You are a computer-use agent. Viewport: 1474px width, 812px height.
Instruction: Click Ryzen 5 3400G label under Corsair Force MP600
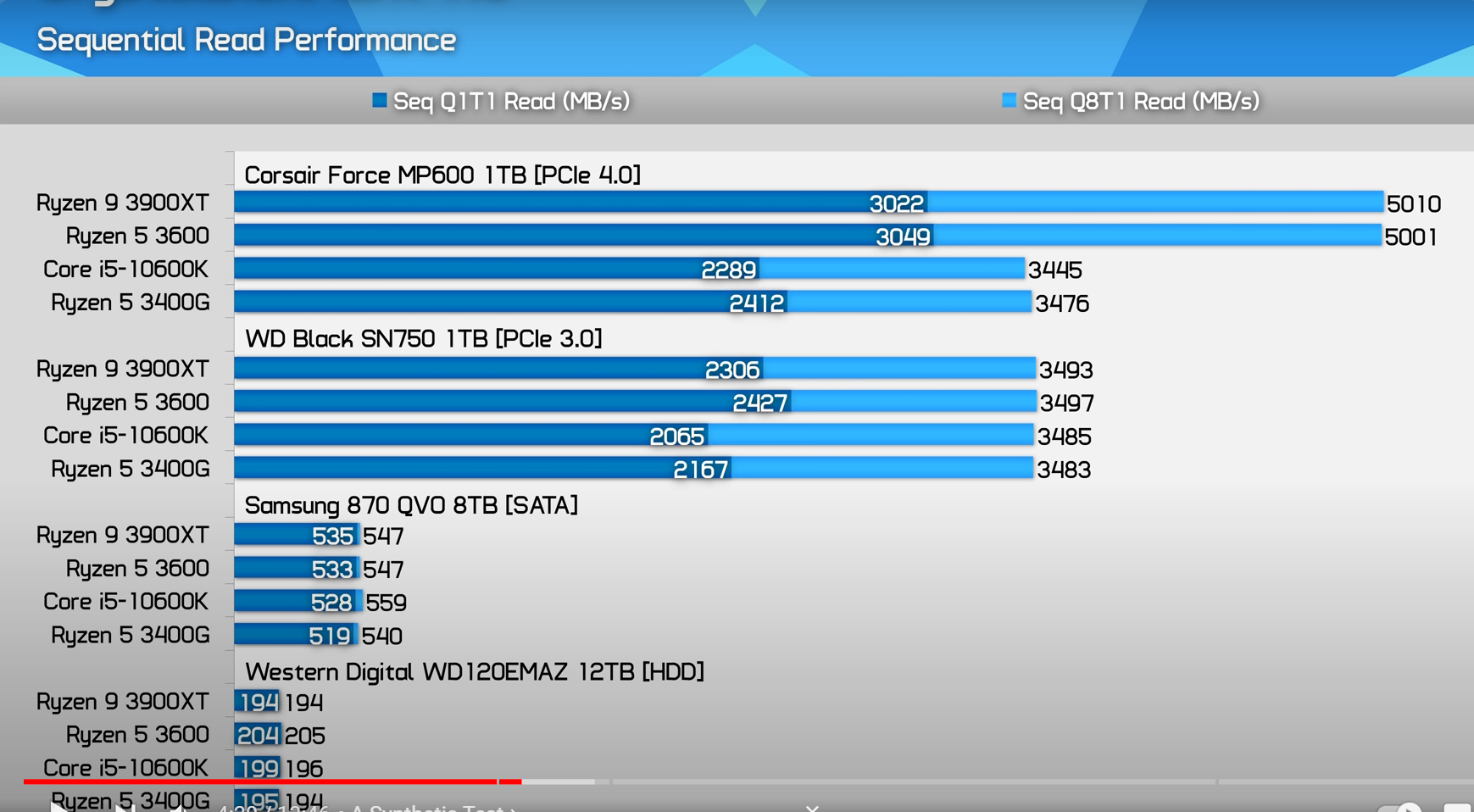tap(131, 303)
